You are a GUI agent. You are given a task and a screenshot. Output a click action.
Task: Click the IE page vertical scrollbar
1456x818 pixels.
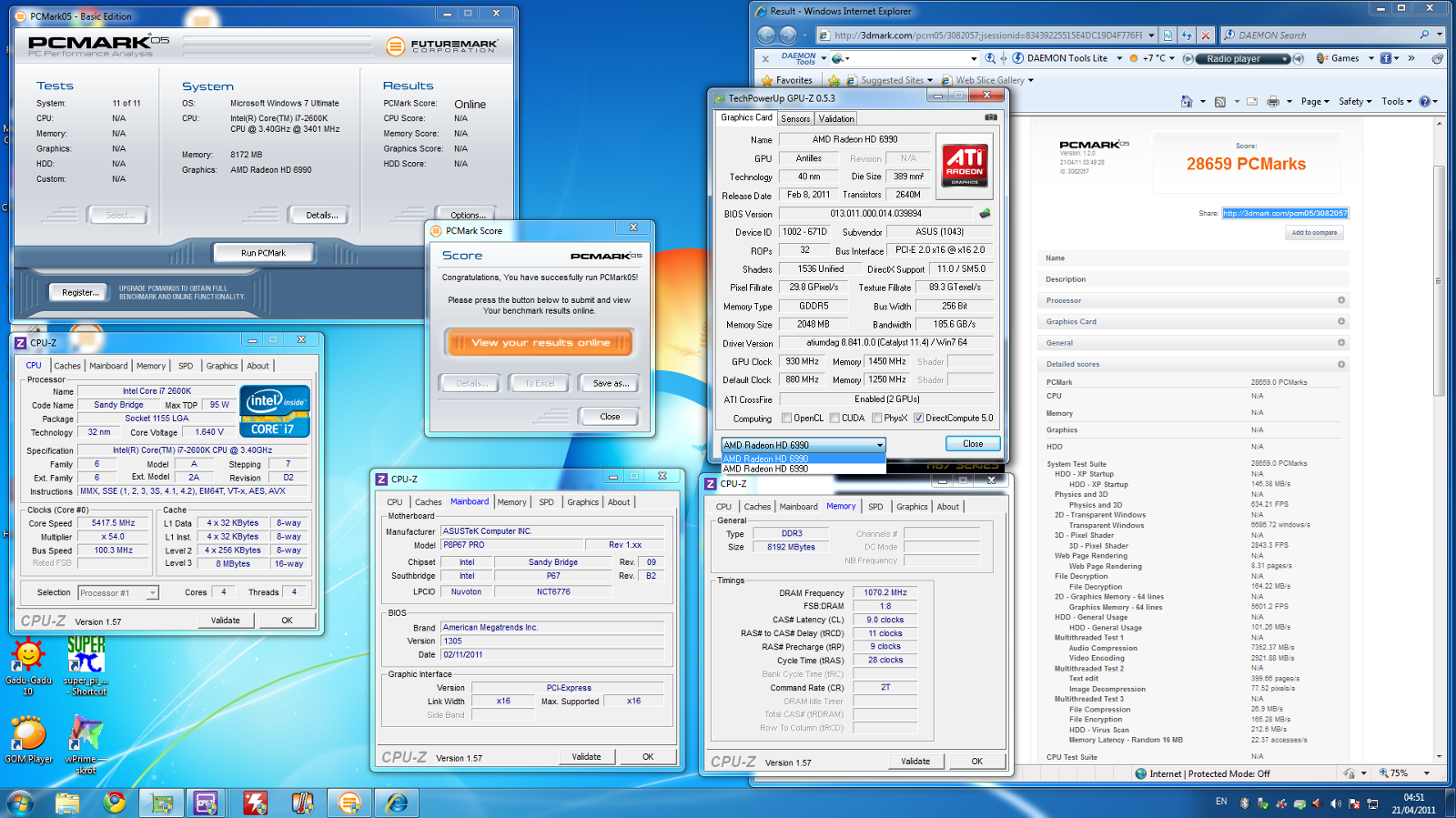[1438, 281]
